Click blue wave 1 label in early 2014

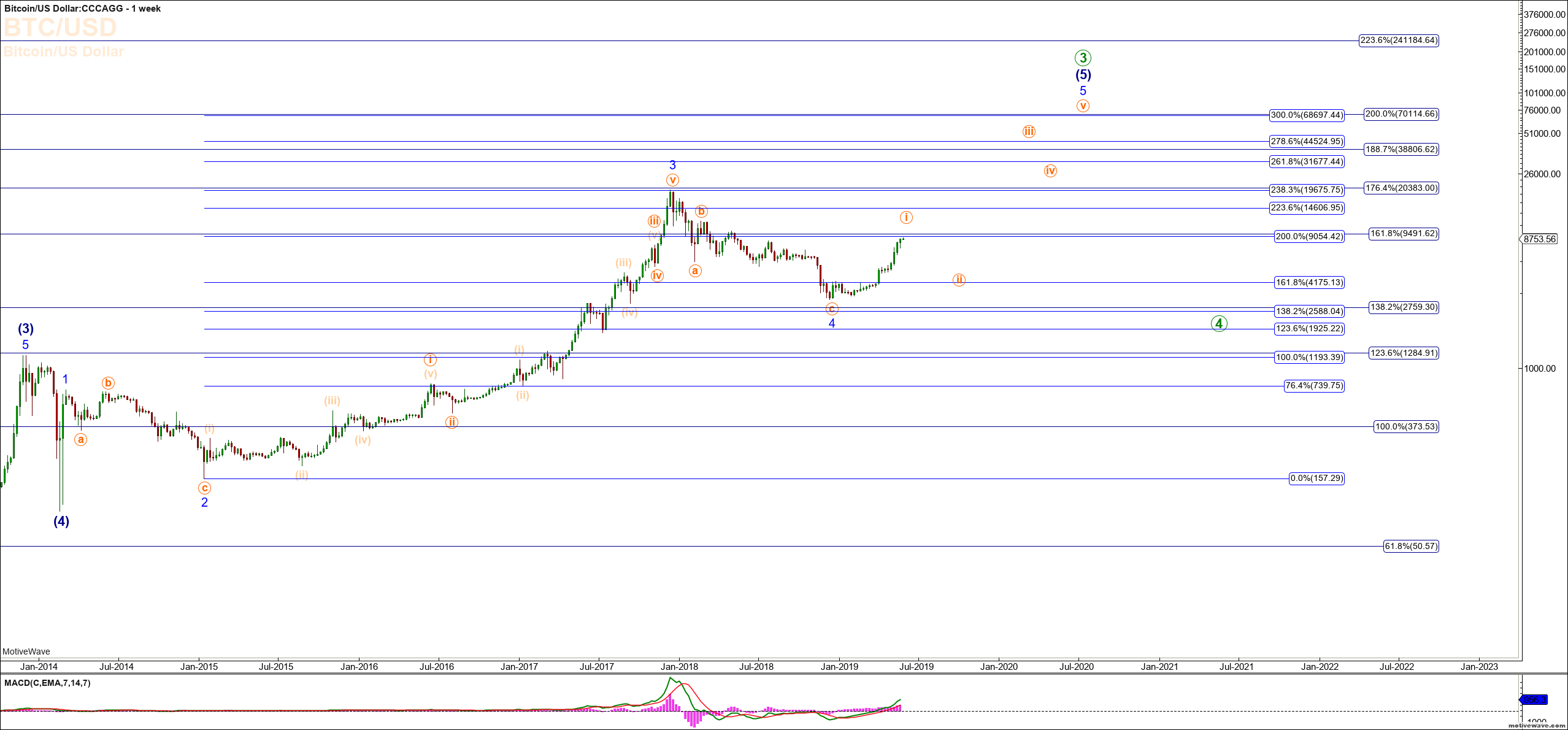(x=66, y=380)
